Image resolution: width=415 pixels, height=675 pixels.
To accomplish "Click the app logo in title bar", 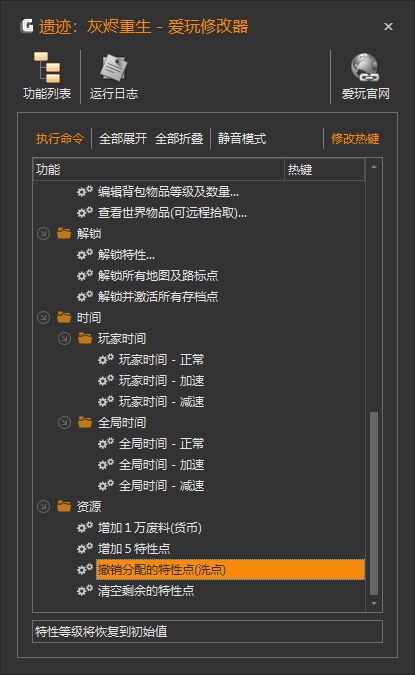I will pyautogui.click(x=27, y=26).
